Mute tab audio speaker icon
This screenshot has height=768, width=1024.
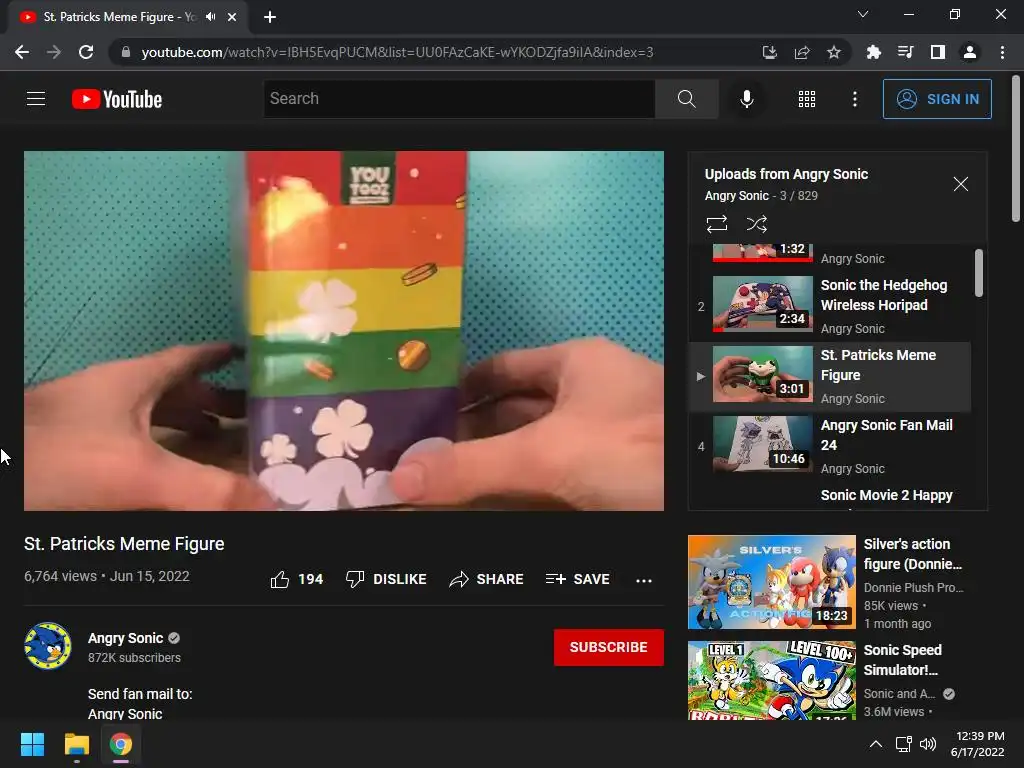pyautogui.click(x=210, y=17)
